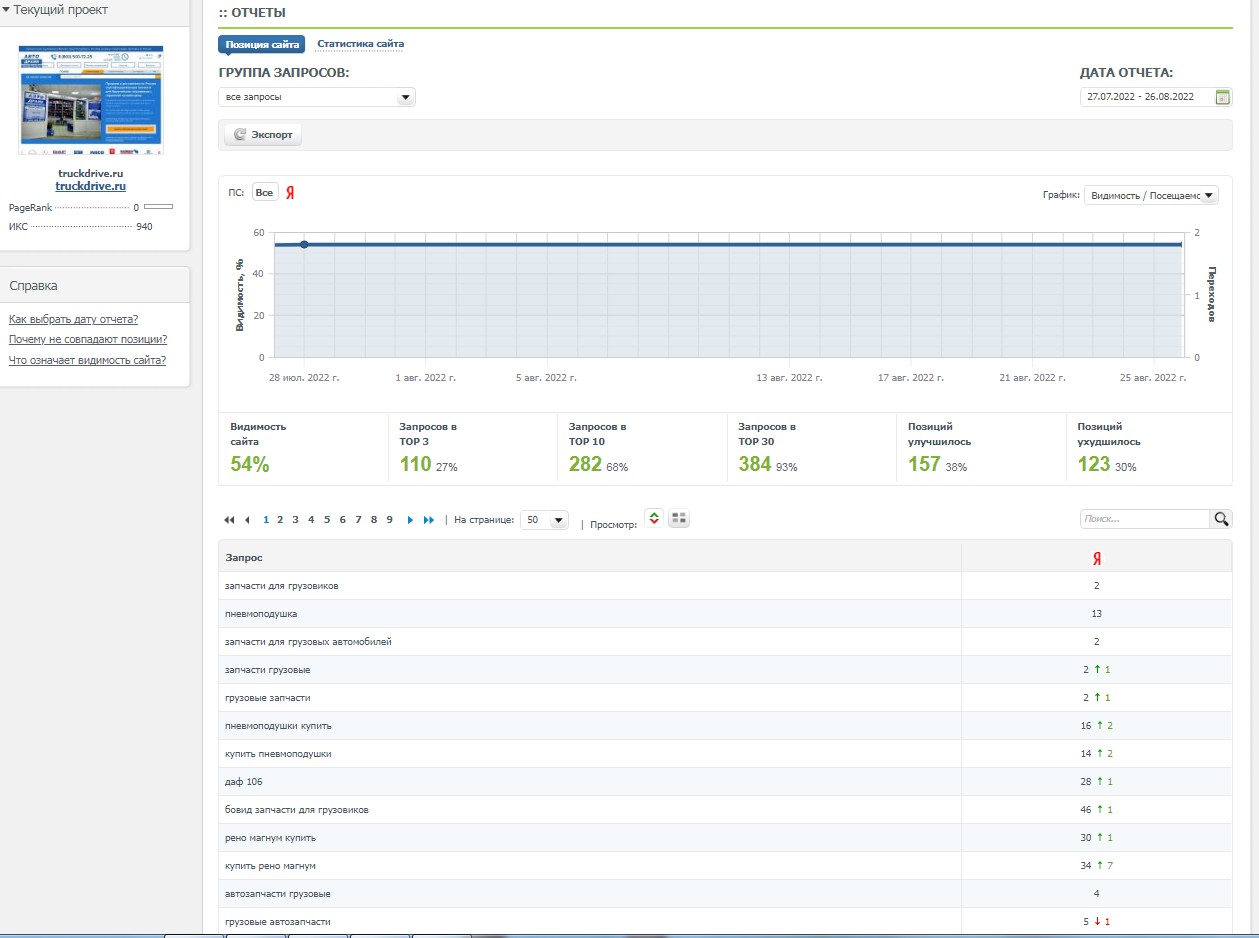Click the Справка panel header
Image resolution: width=1259 pixels, height=938 pixels.
(95, 285)
